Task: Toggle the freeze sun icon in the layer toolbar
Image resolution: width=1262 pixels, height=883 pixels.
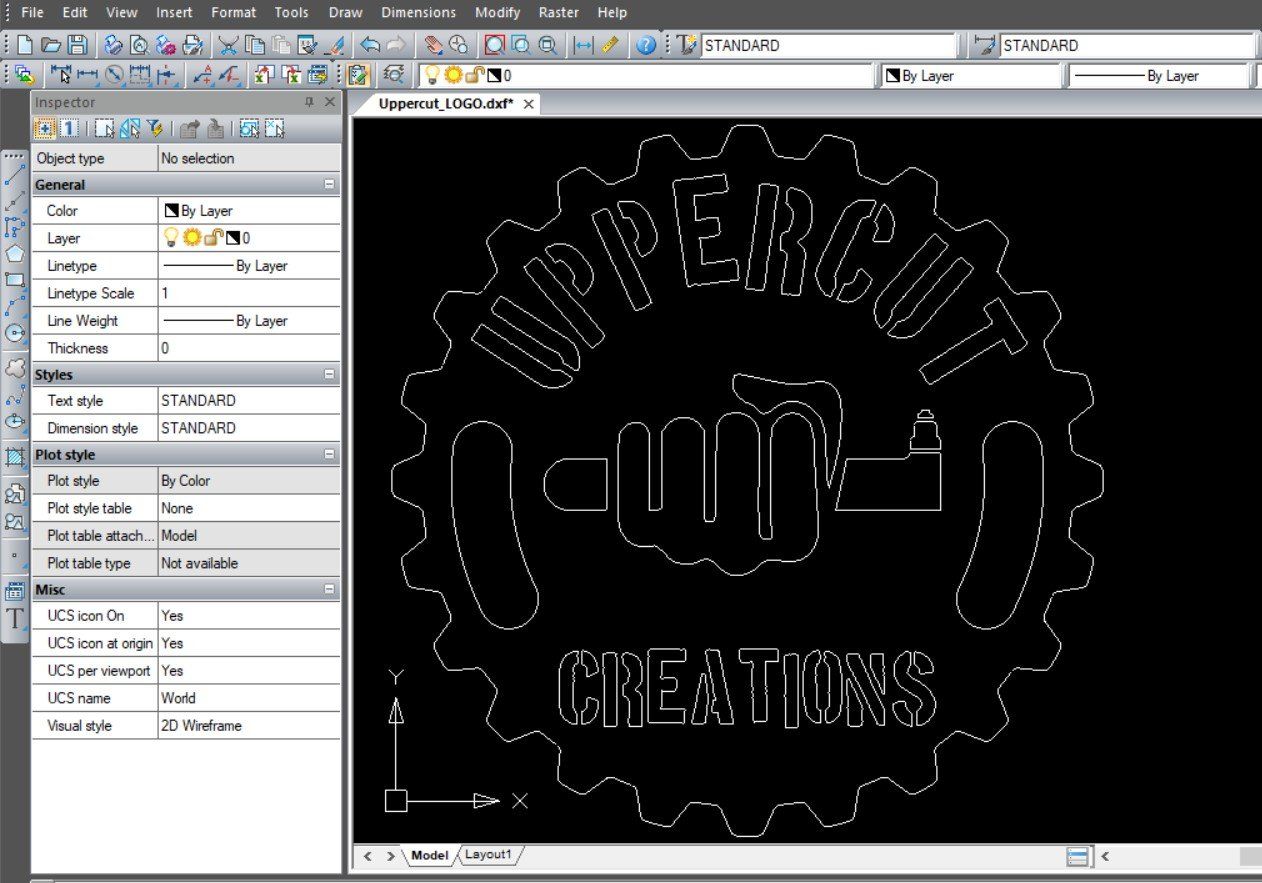Action: coord(453,75)
